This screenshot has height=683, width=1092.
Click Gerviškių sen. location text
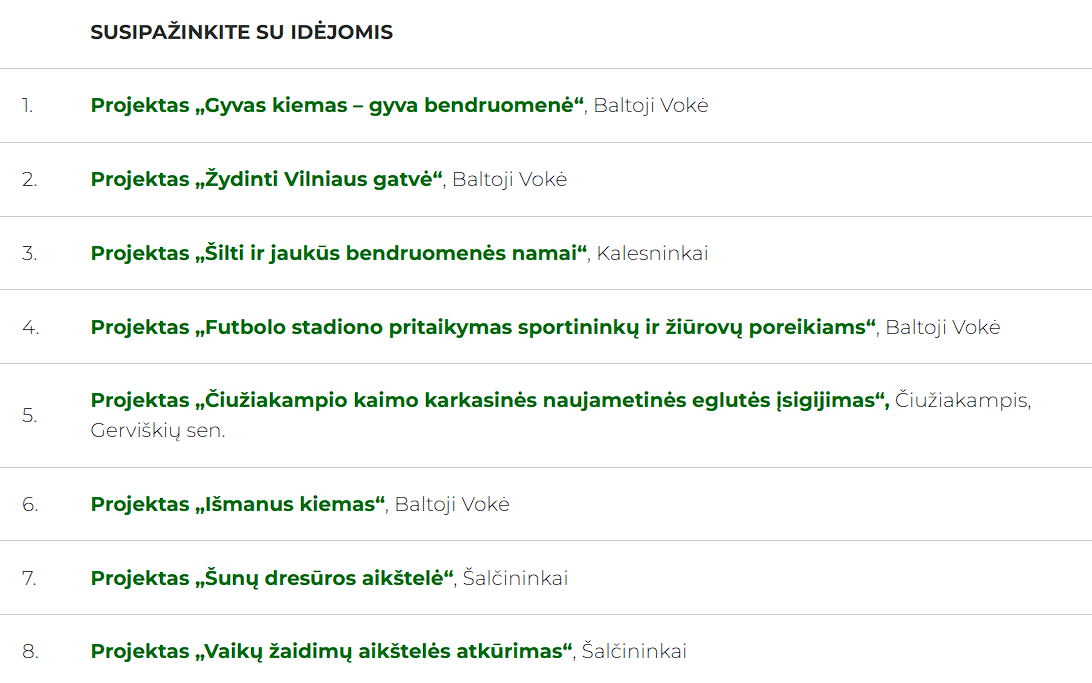(x=158, y=431)
